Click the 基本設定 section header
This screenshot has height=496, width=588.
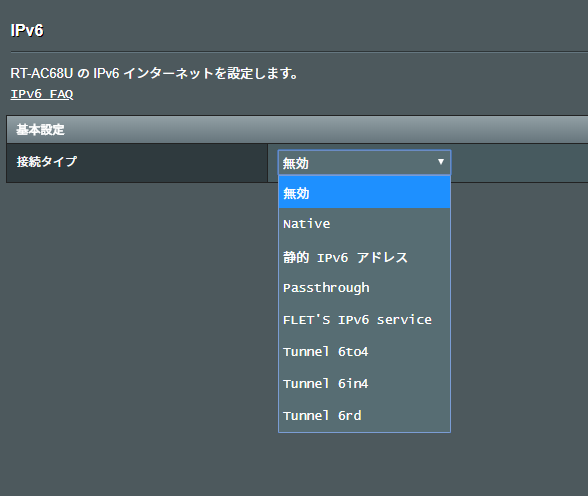click(40, 130)
